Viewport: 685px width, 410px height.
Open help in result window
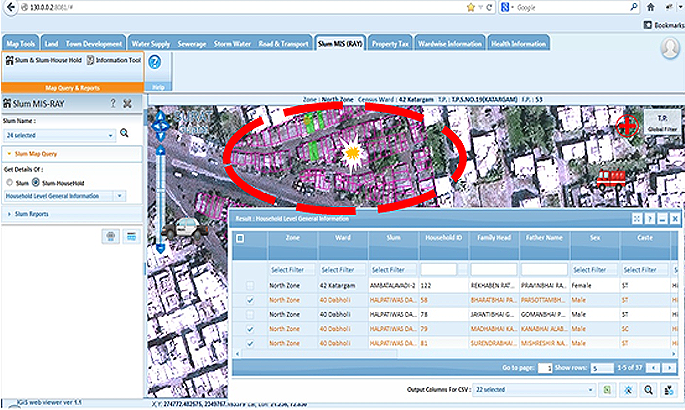pos(650,218)
